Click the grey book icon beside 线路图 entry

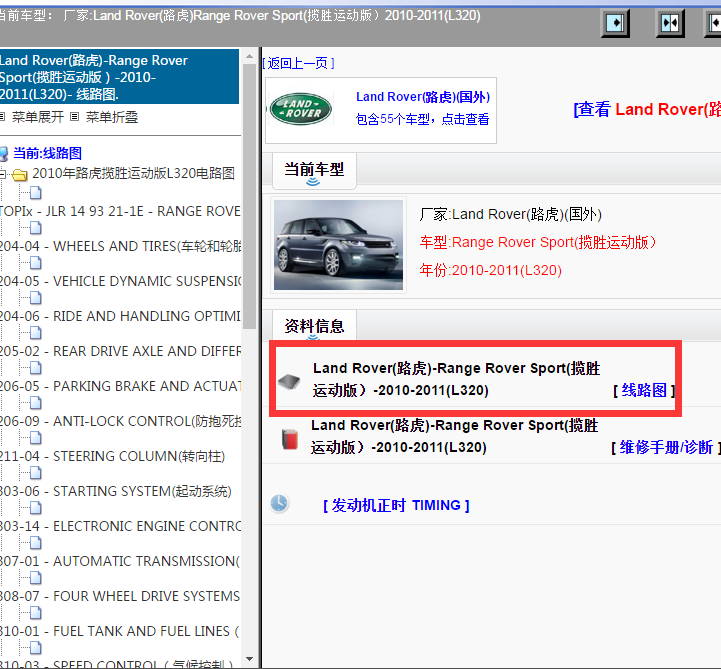tap(289, 381)
